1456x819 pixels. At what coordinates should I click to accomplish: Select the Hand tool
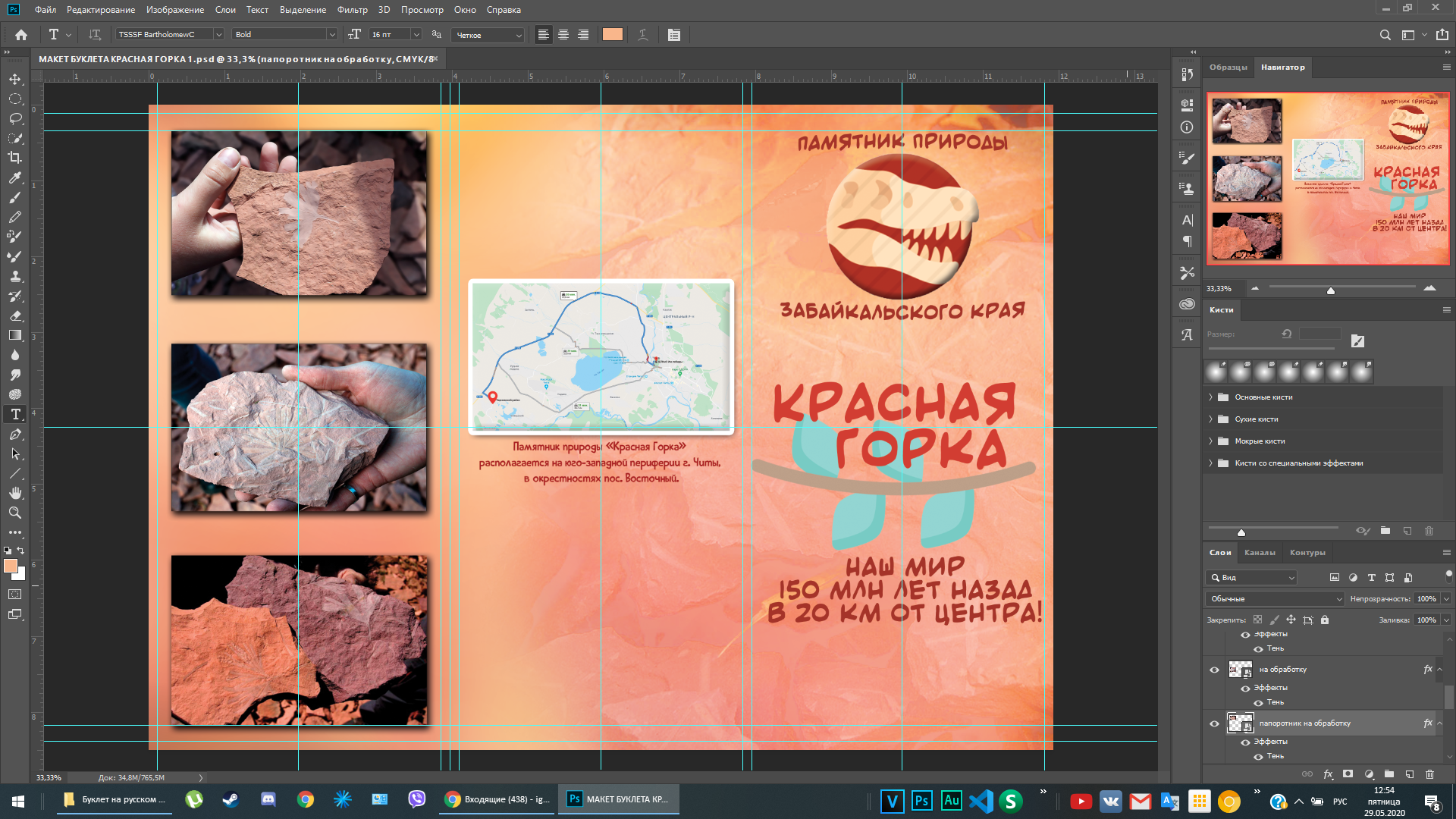tap(15, 493)
